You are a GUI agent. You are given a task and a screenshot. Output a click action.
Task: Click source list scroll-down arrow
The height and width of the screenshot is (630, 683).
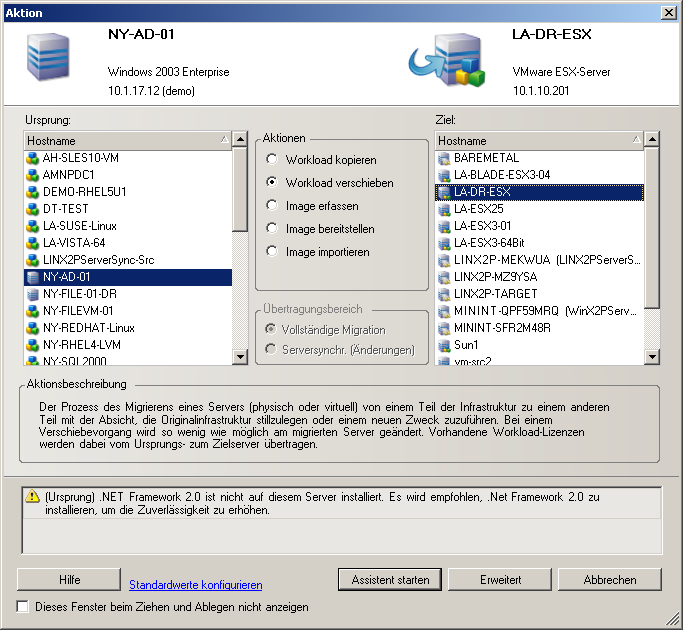tap(240, 357)
